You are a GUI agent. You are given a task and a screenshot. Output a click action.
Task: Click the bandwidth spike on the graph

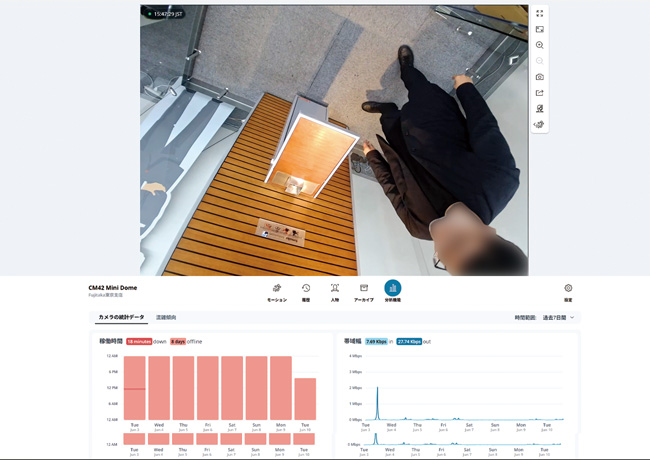point(377,400)
